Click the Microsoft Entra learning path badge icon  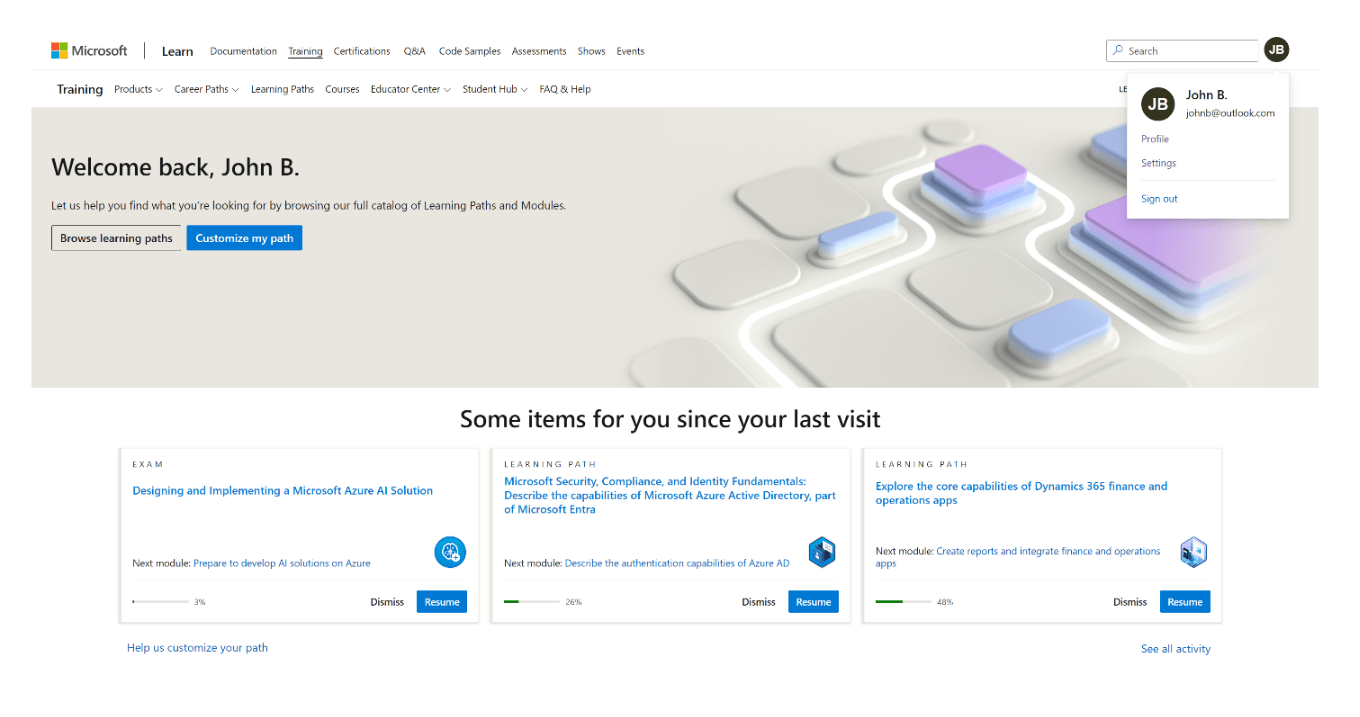(822, 551)
